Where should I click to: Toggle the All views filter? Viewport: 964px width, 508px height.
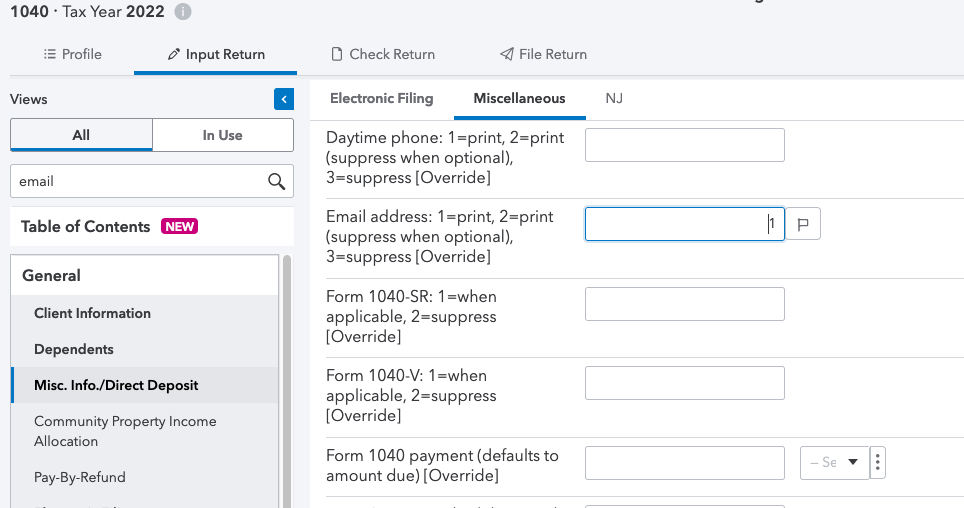[81, 135]
